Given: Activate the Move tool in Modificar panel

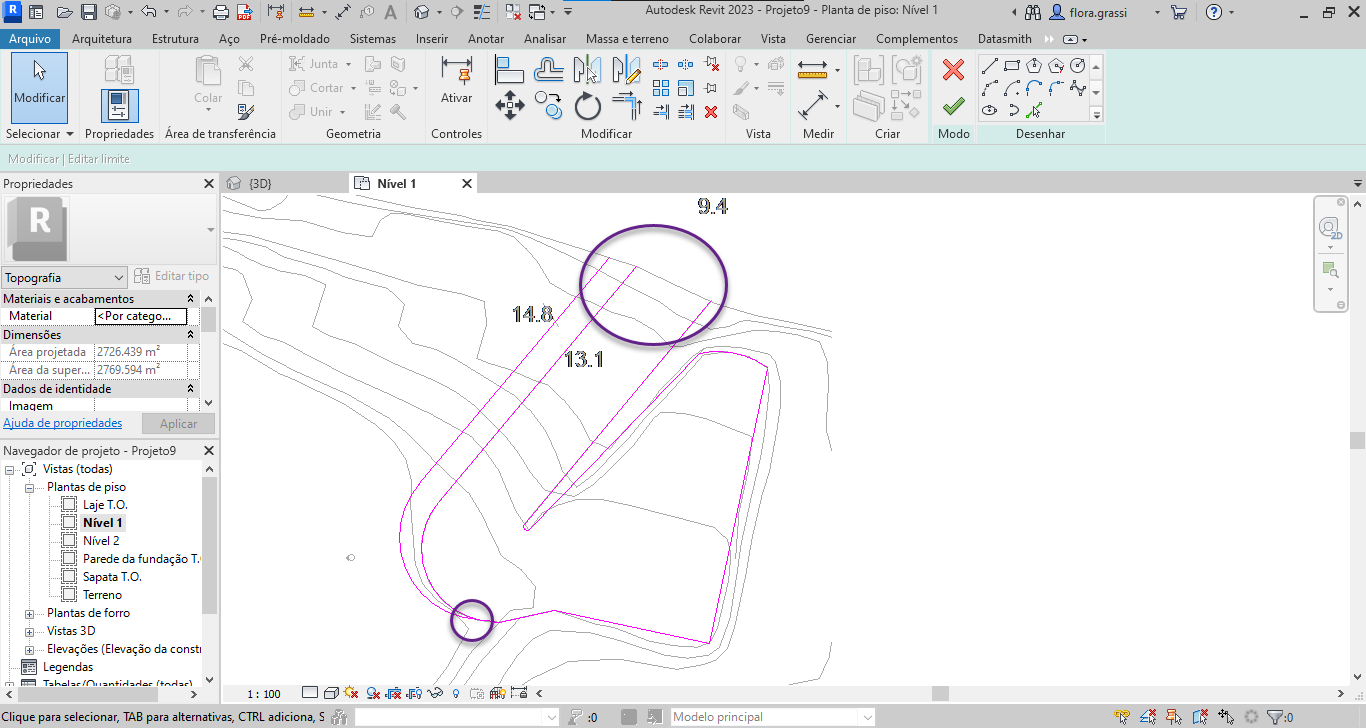Looking at the screenshot, I should pyautogui.click(x=509, y=106).
